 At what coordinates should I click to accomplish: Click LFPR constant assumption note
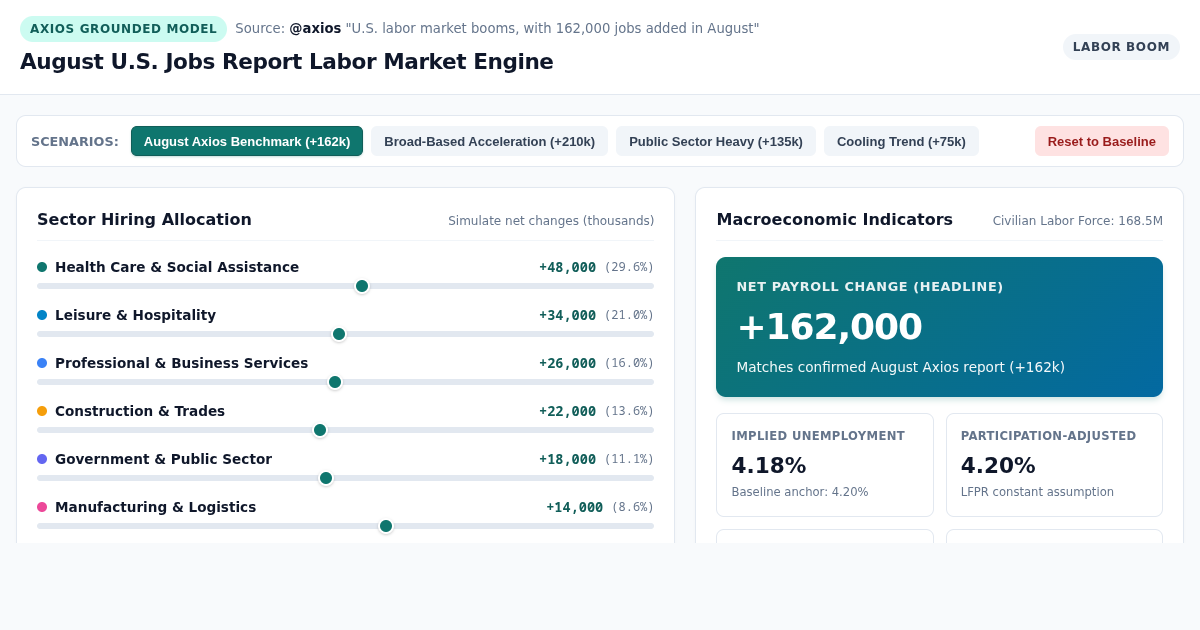click(1037, 492)
